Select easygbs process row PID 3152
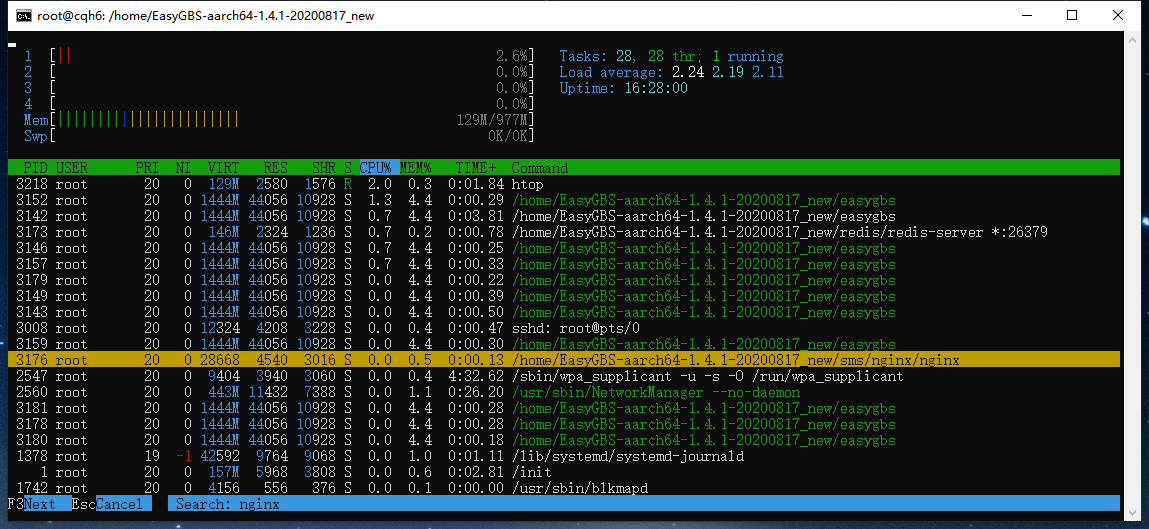Viewport: 1149px width, 529px height. click(564, 200)
